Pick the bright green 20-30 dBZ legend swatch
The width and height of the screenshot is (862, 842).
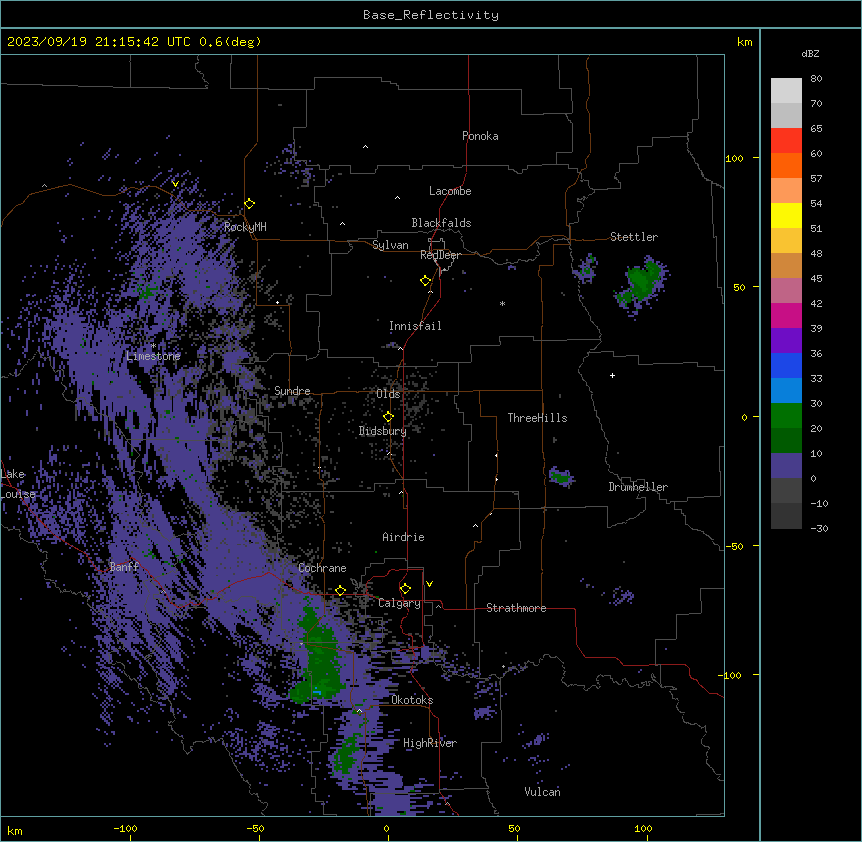pyautogui.click(x=786, y=416)
